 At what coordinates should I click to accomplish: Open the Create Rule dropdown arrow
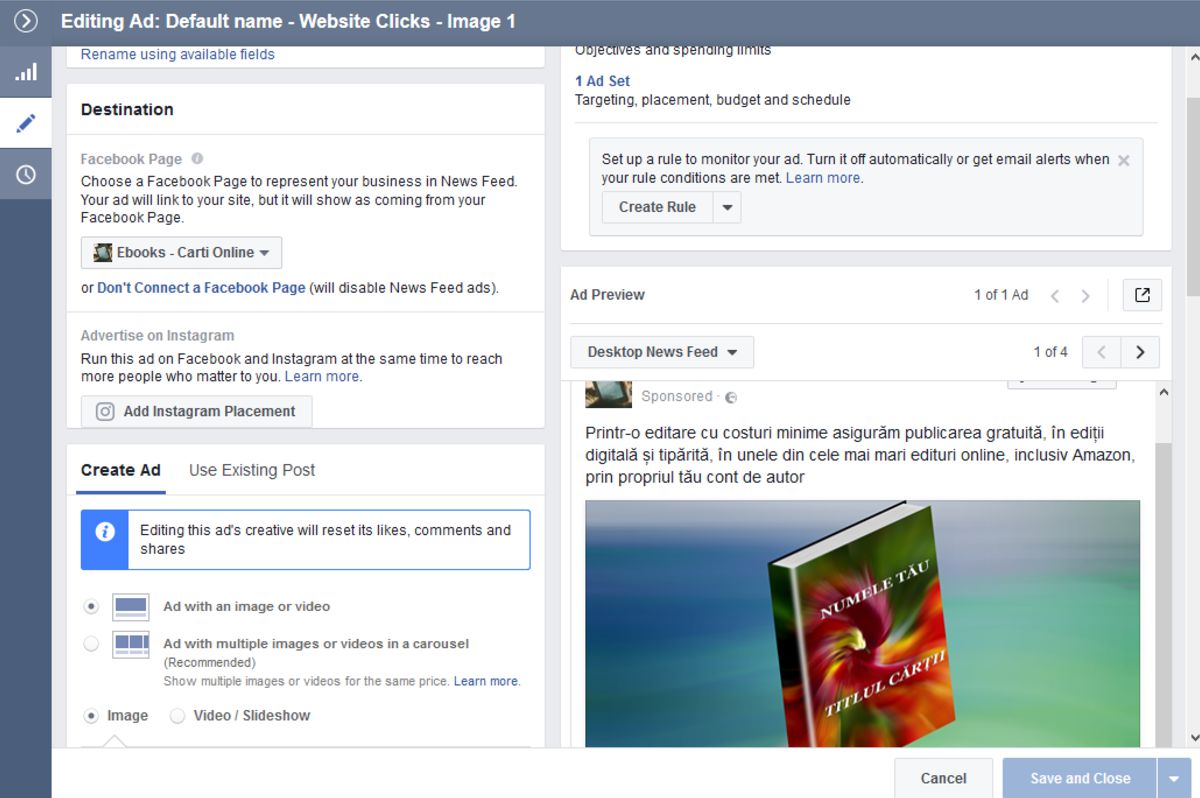[727, 207]
